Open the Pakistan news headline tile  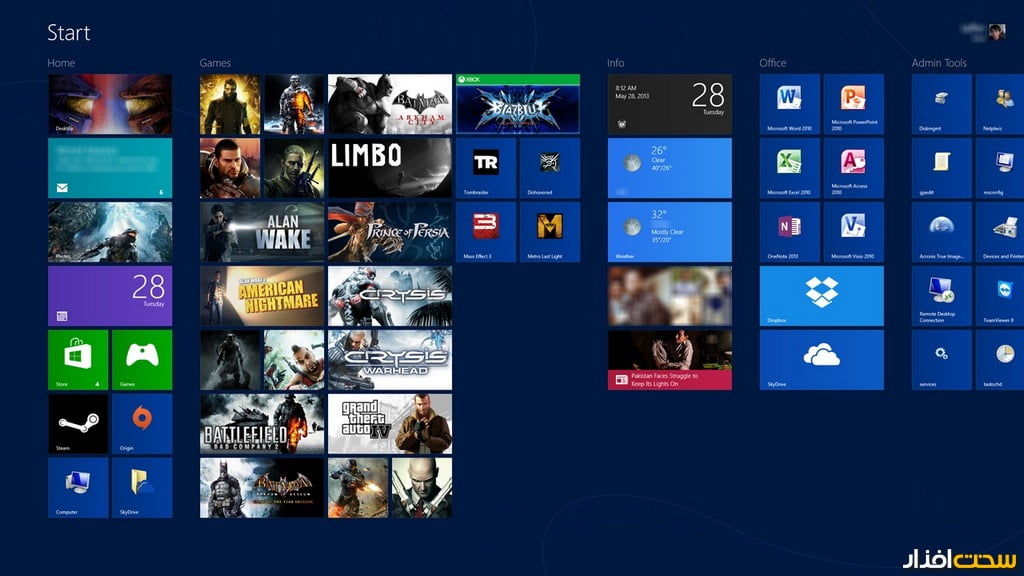click(x=670, y=359)
